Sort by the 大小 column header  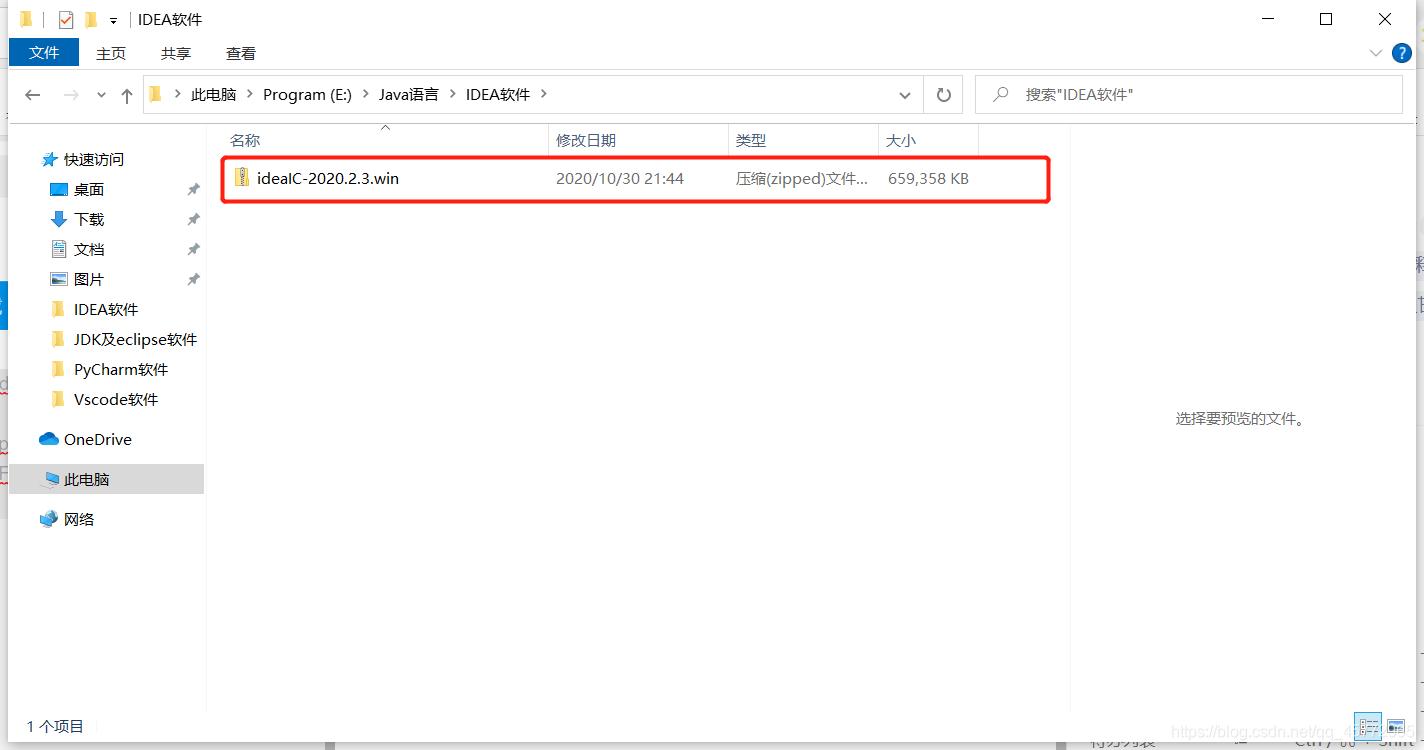(928, 141)
